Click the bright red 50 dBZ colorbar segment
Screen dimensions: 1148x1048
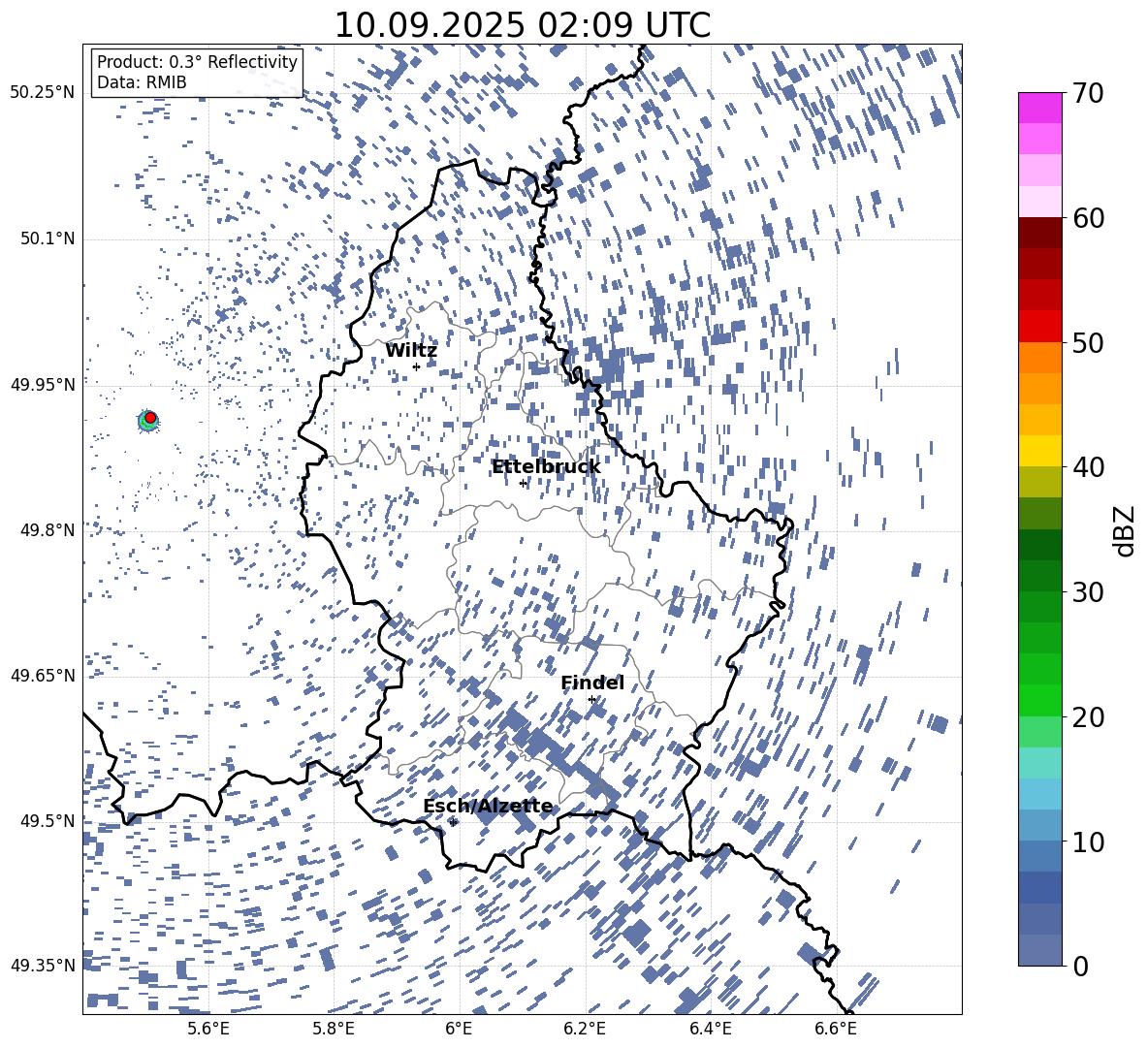pos(1040,327)
